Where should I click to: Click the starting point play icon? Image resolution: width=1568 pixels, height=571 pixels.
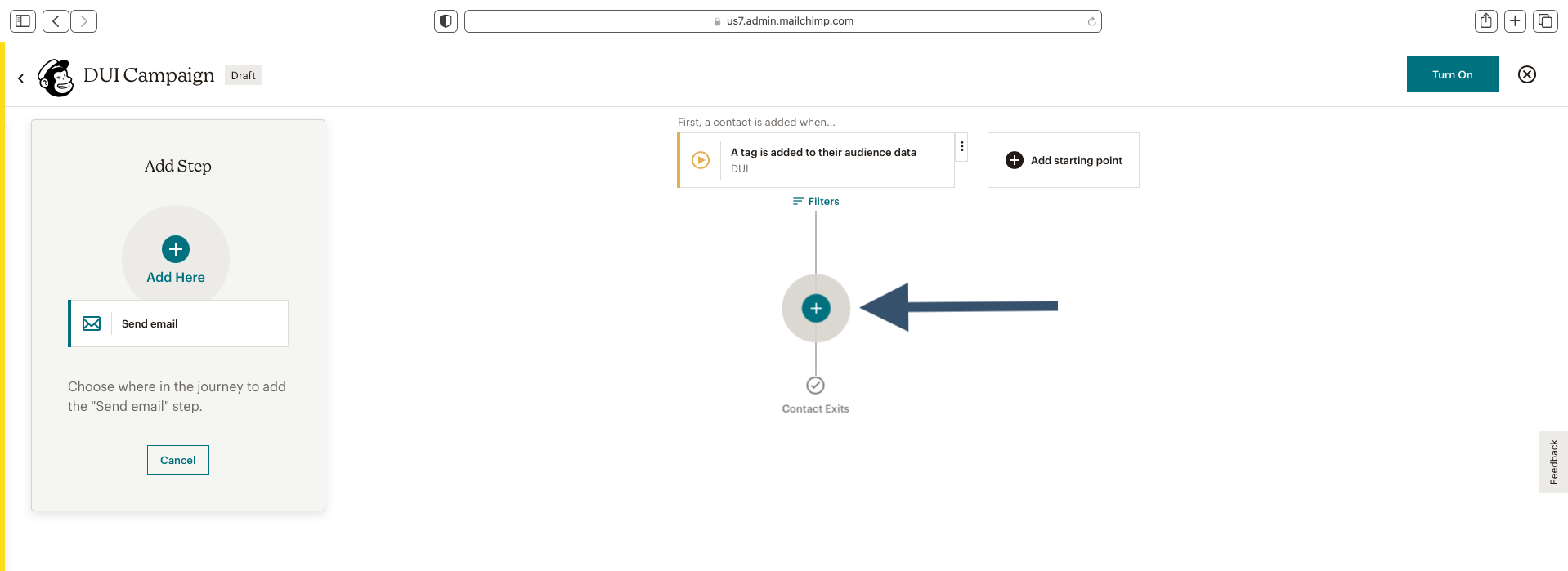(701, 160)
